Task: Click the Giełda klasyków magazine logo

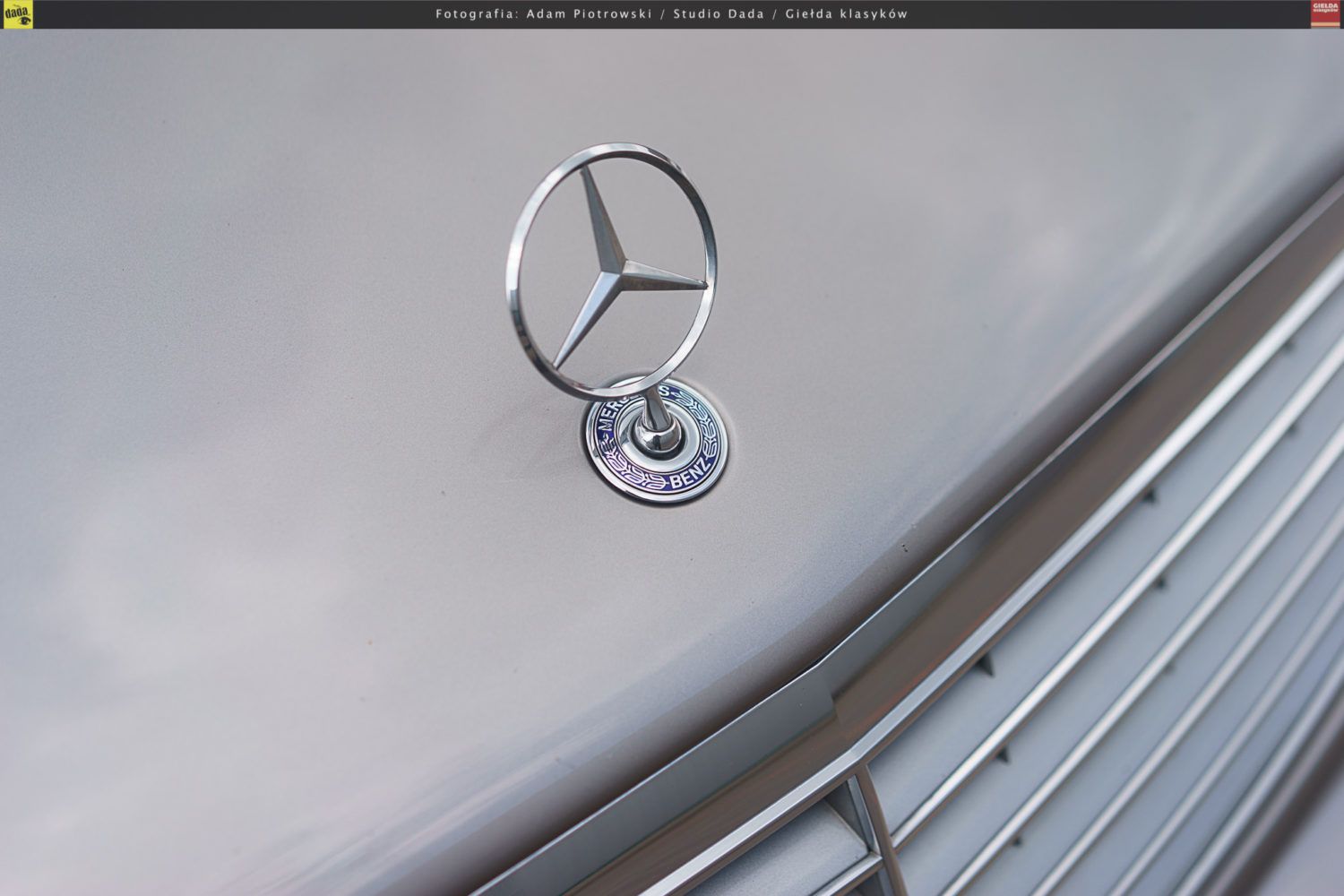Action: [1325, 14]
